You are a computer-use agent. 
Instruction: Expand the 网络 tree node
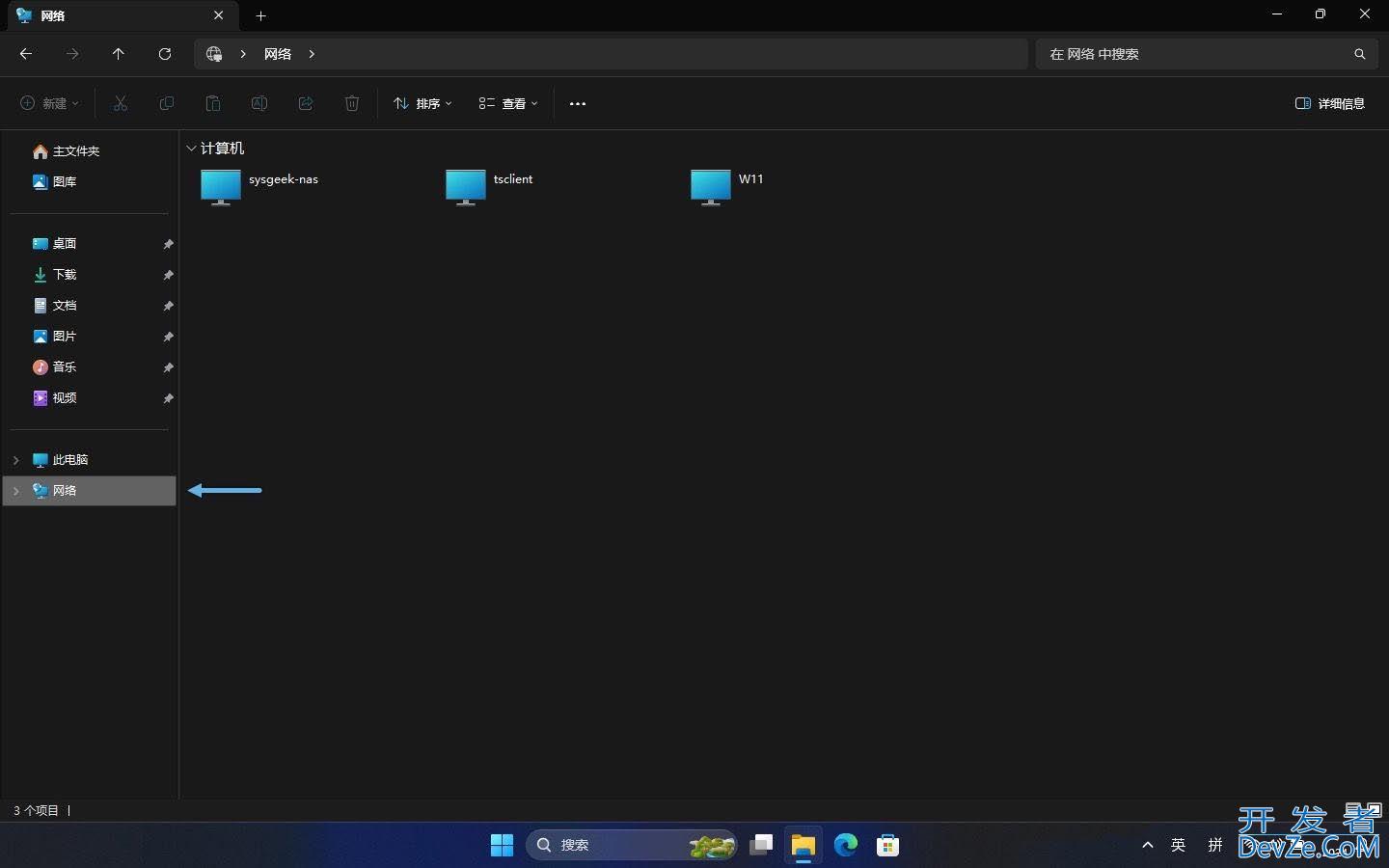coord(15,491)
